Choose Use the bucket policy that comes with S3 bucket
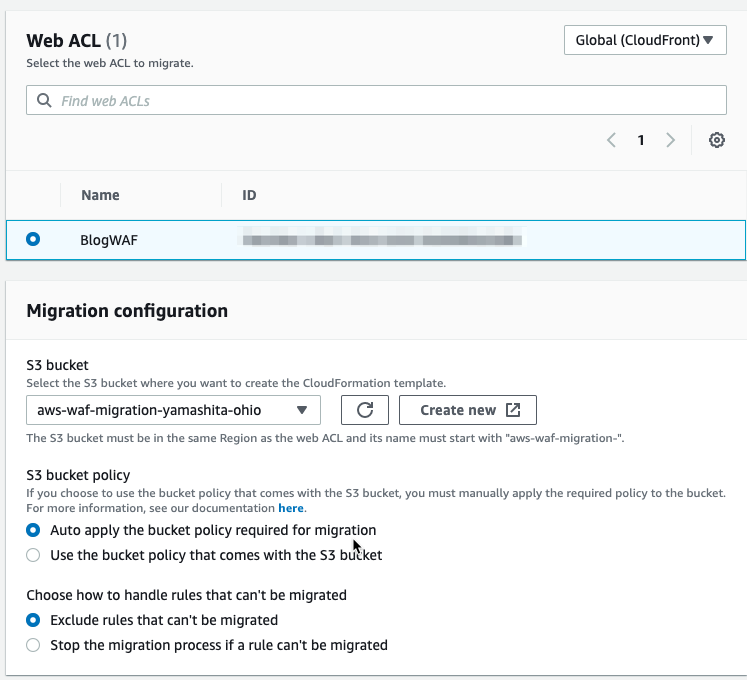 (x=33, y=555)
